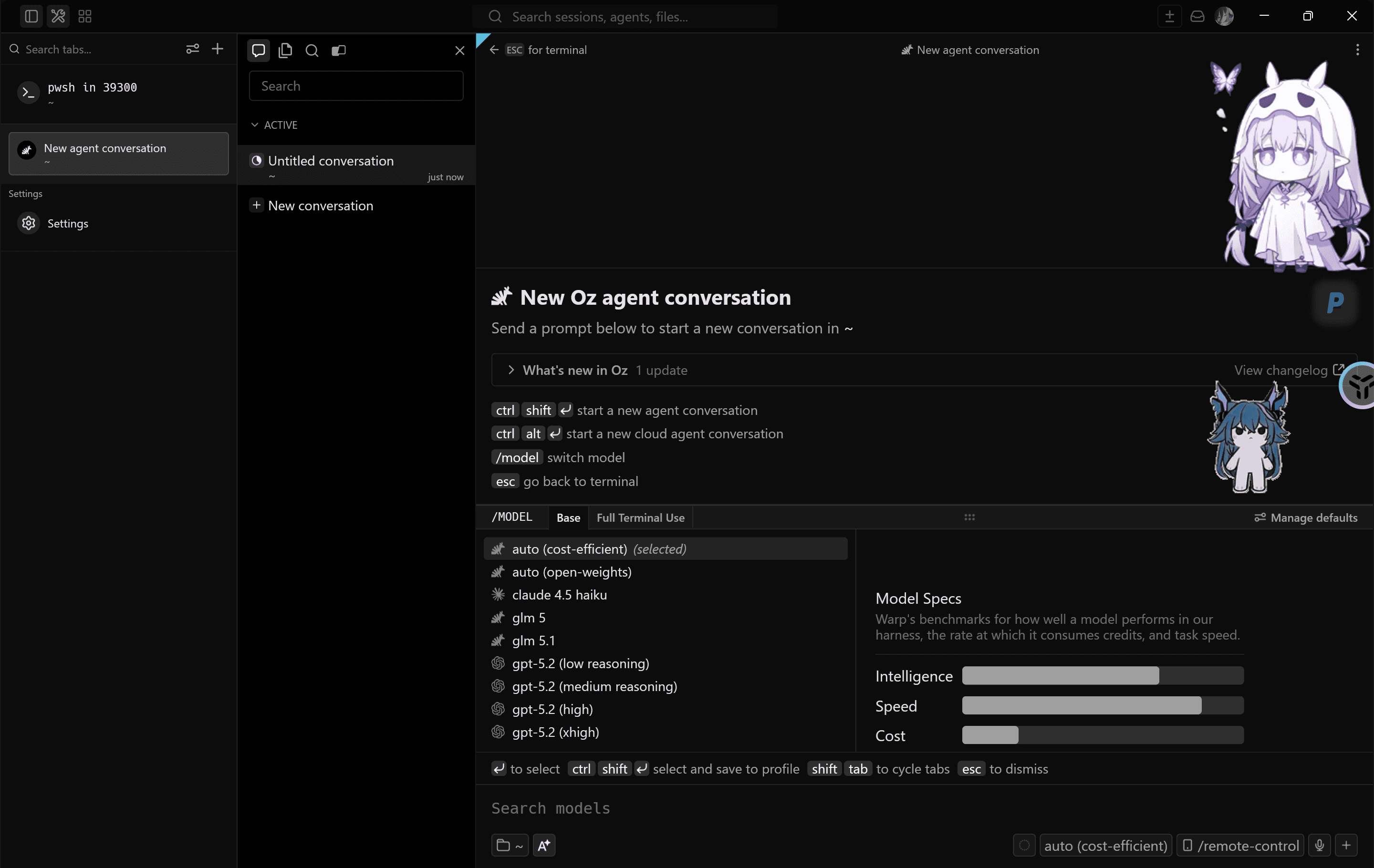Choose the auto (open-weights) model
This screenshot has width=1374, height=868.
pyautogui.click(x=666, y=571)
